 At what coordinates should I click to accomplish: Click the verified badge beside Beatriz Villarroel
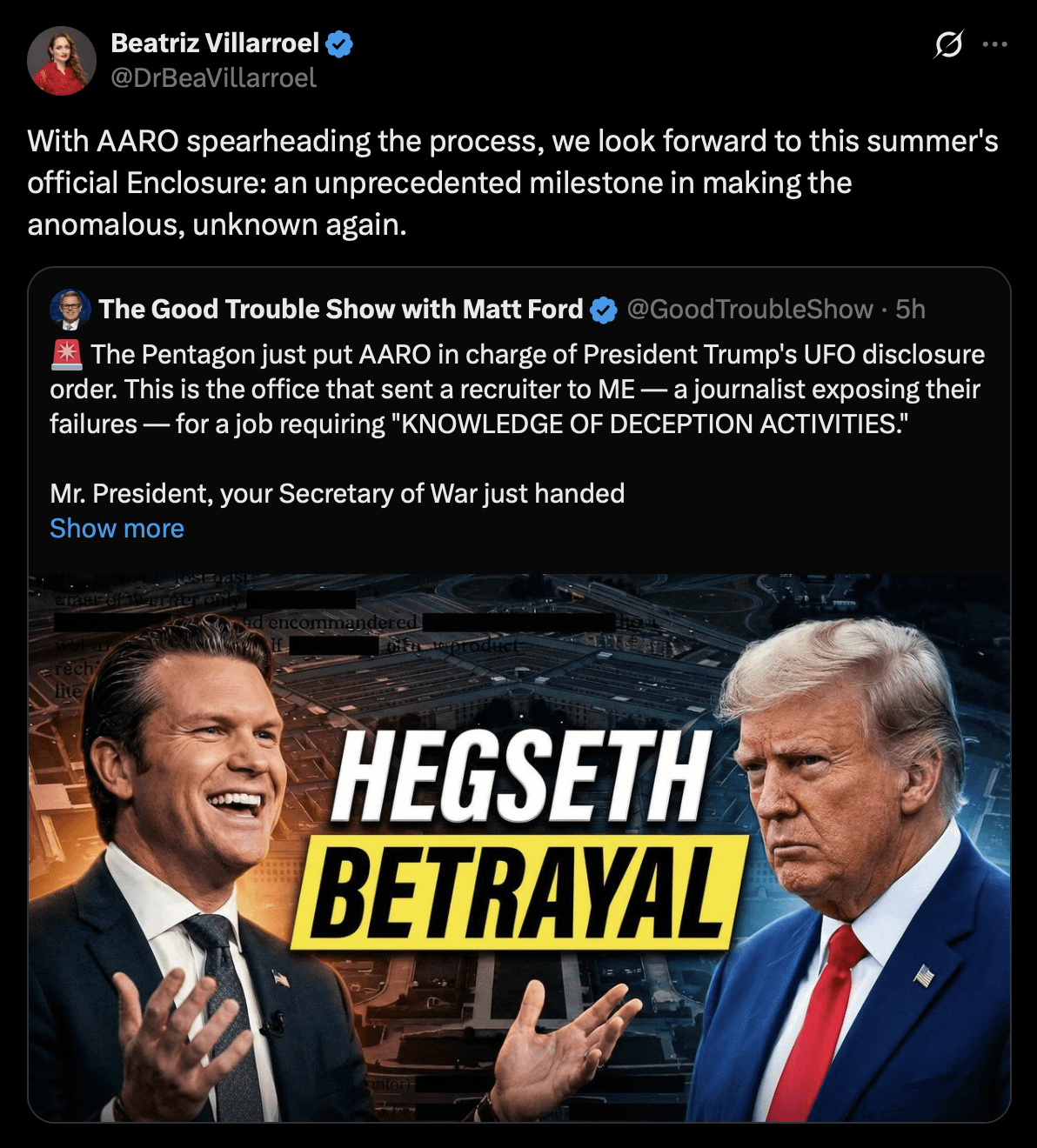tap(338, 43)
